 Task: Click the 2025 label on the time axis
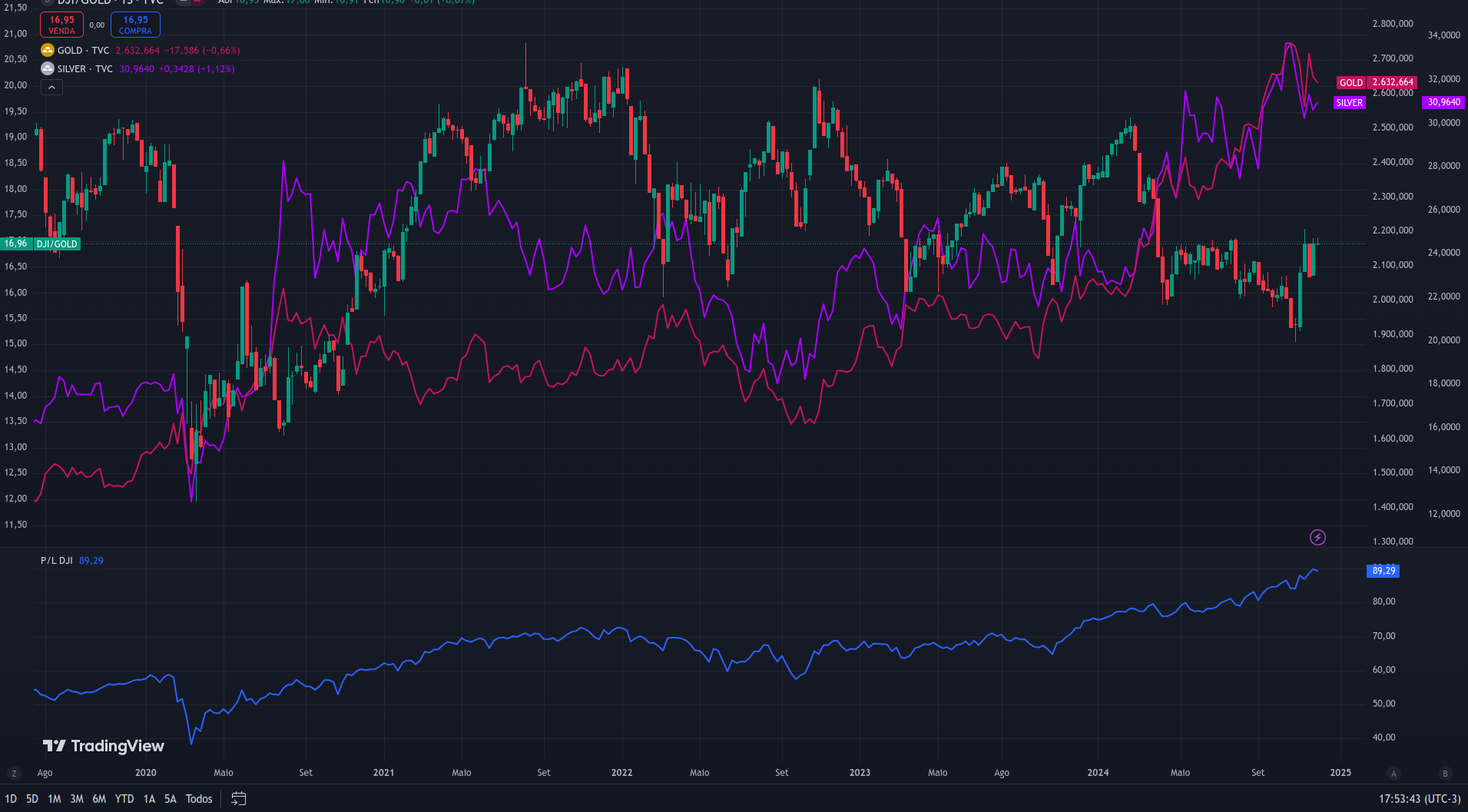tap(1340, 773)
